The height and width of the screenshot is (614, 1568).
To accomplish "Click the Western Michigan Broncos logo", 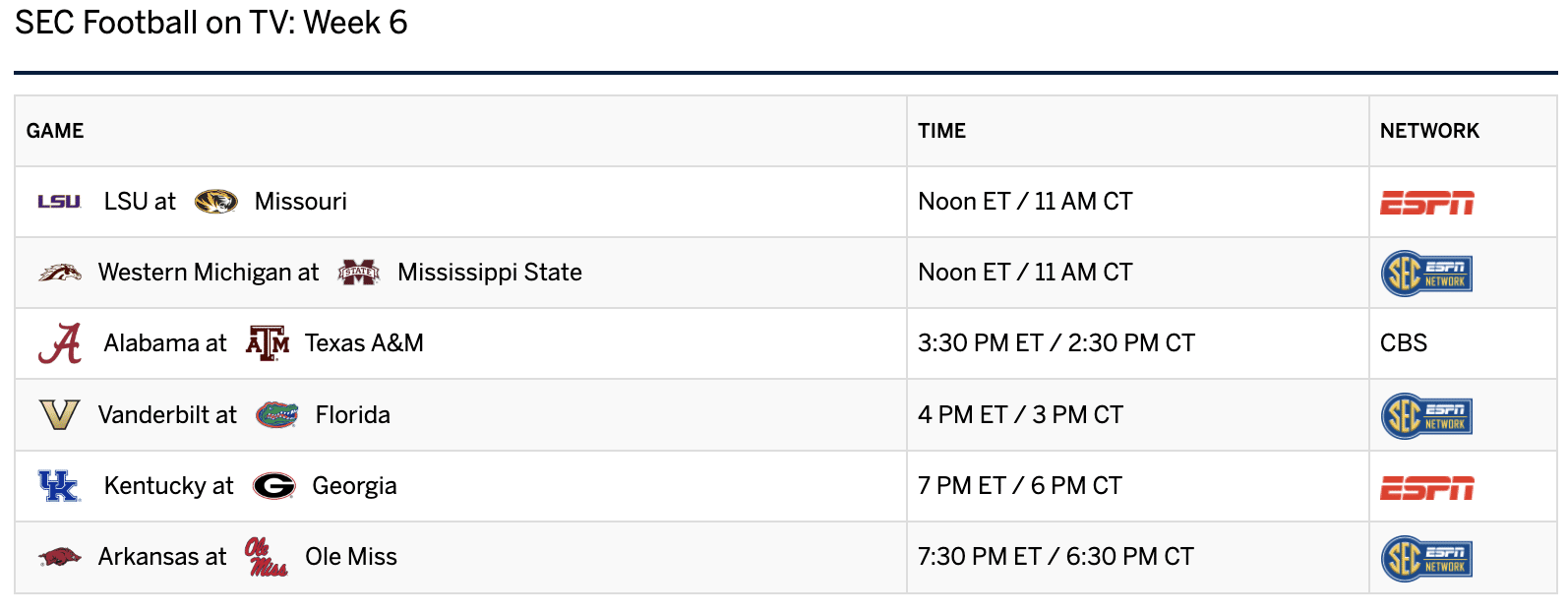I will [x=59, y=273].
